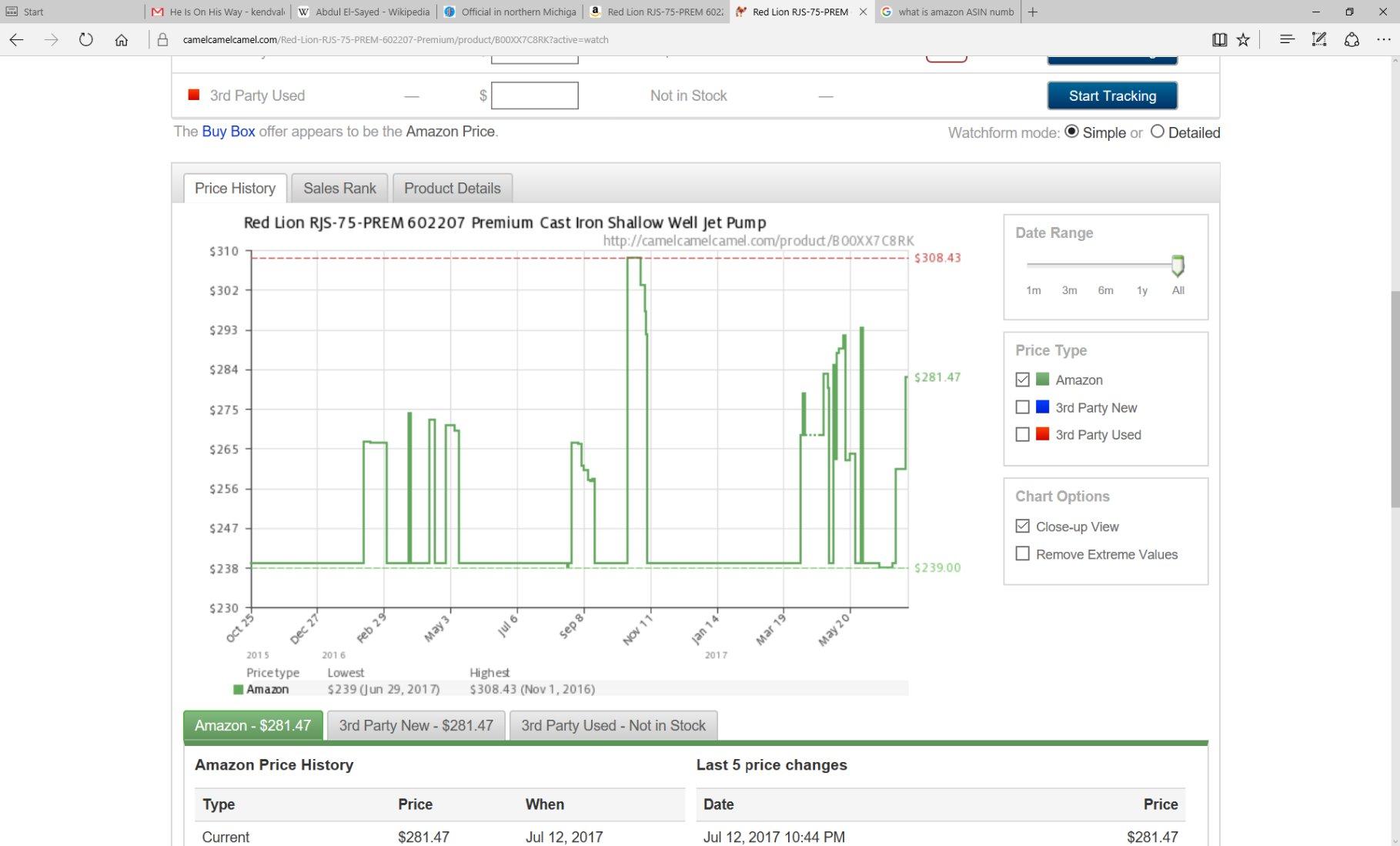Click the green Amazon legend square under the chart
Screen dimensions: 1400x846
[x=239, y=690]
